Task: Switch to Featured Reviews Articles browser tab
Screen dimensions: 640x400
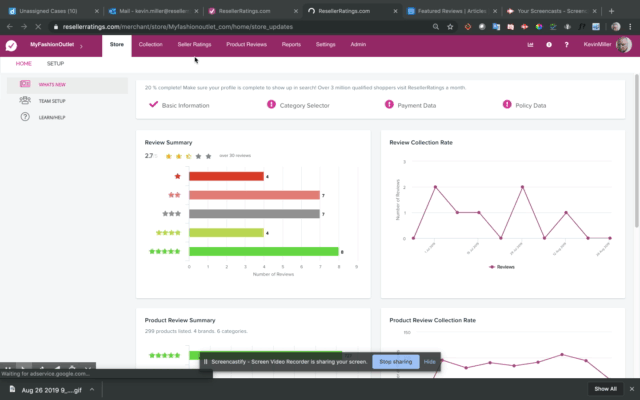Action: pos(451,11)
